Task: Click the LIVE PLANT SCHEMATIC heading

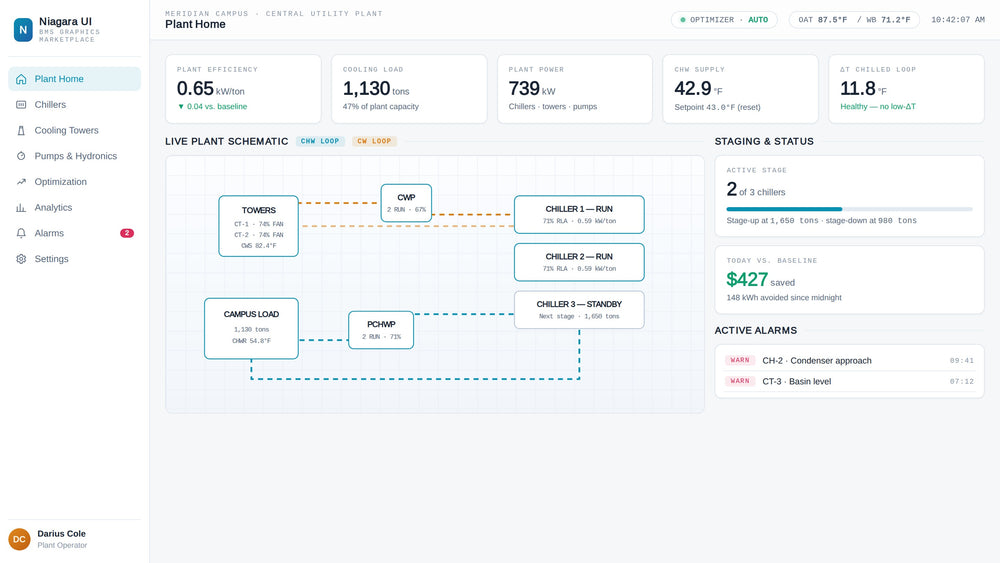Action: [226, 142]
